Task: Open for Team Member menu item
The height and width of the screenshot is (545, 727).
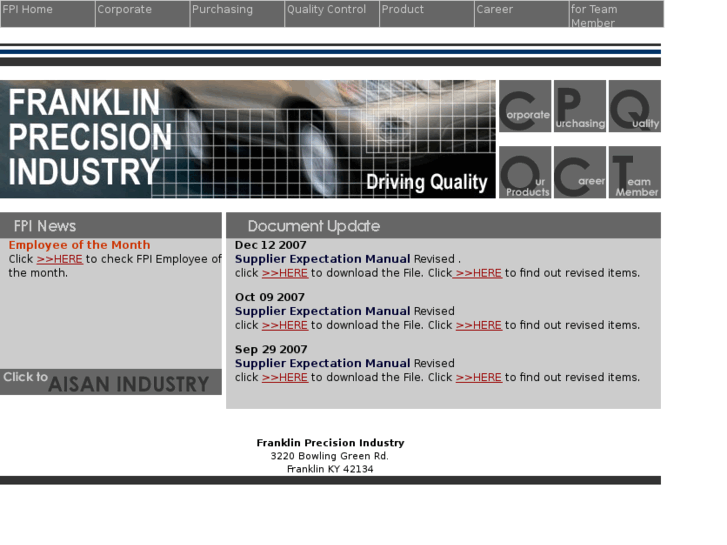Action: point(617,14)
